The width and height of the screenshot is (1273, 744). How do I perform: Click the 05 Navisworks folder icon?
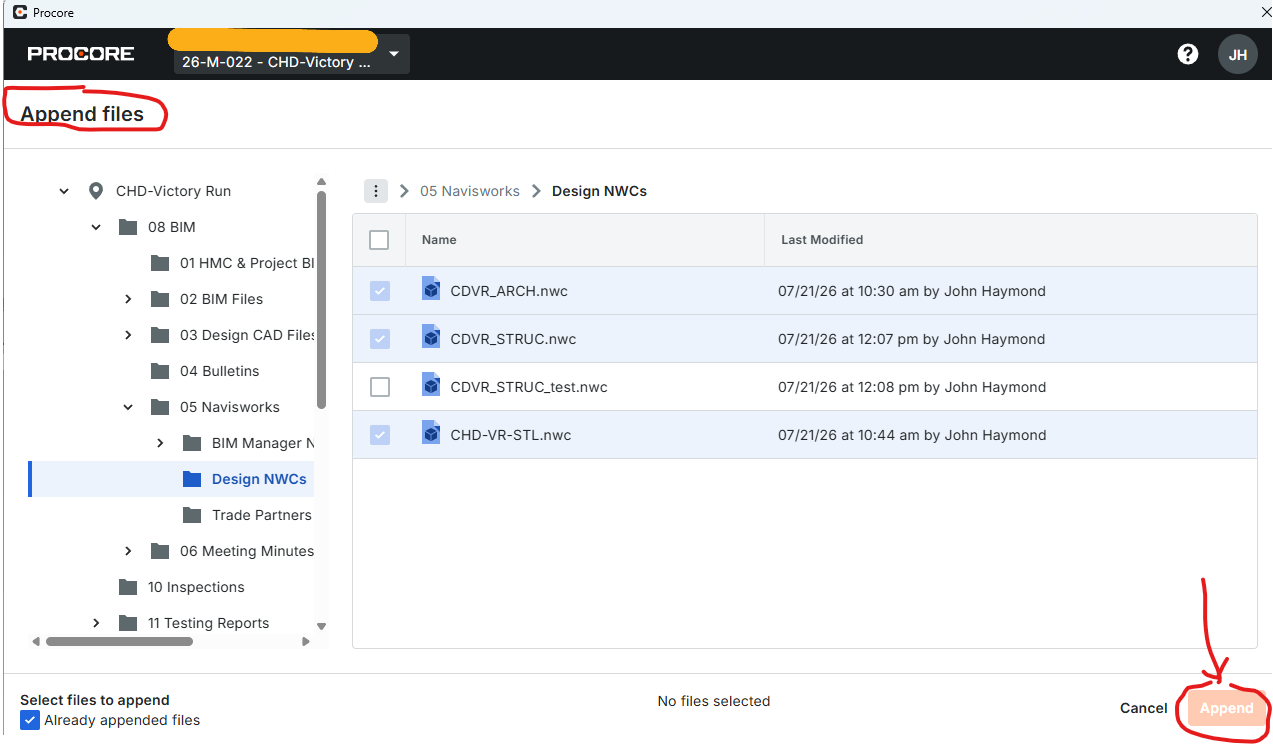(x=160, y=407)
